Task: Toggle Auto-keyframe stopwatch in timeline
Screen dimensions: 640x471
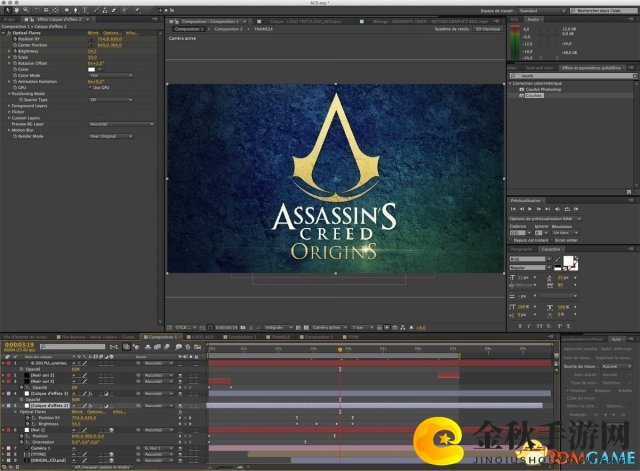Action: [x=187, y=347]
